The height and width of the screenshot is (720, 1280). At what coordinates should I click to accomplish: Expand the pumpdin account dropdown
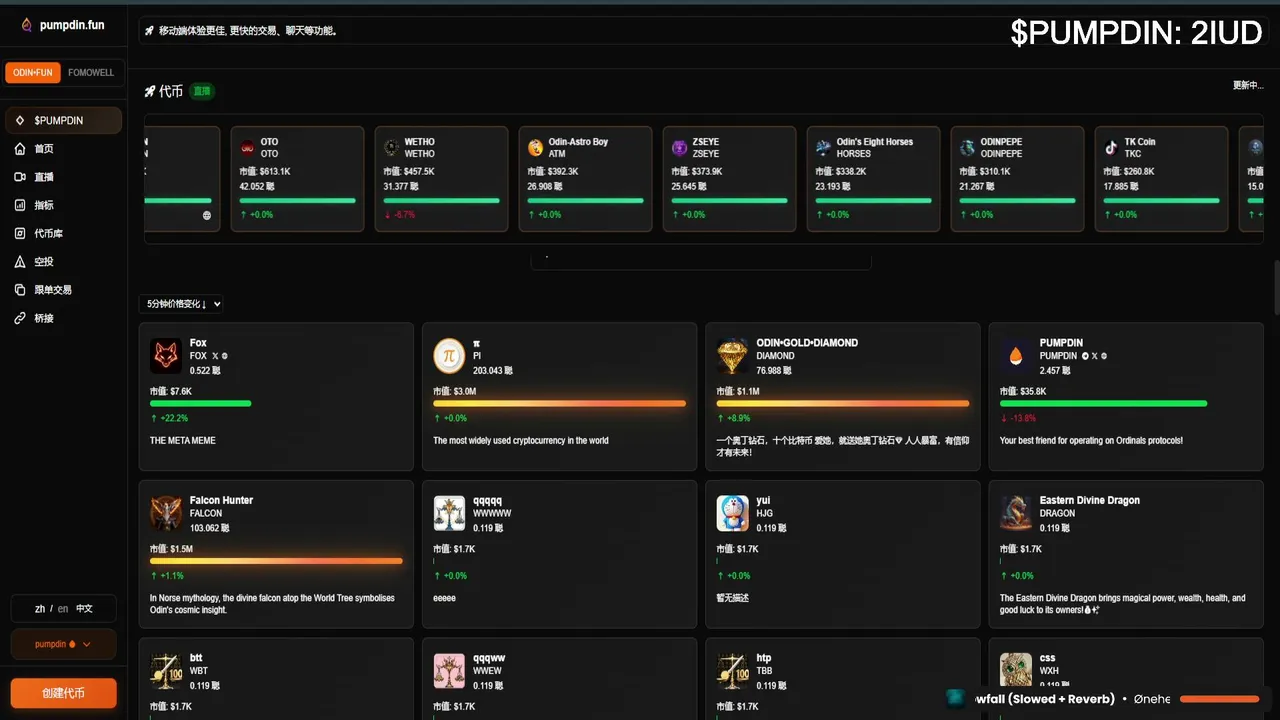click(63, 644)
